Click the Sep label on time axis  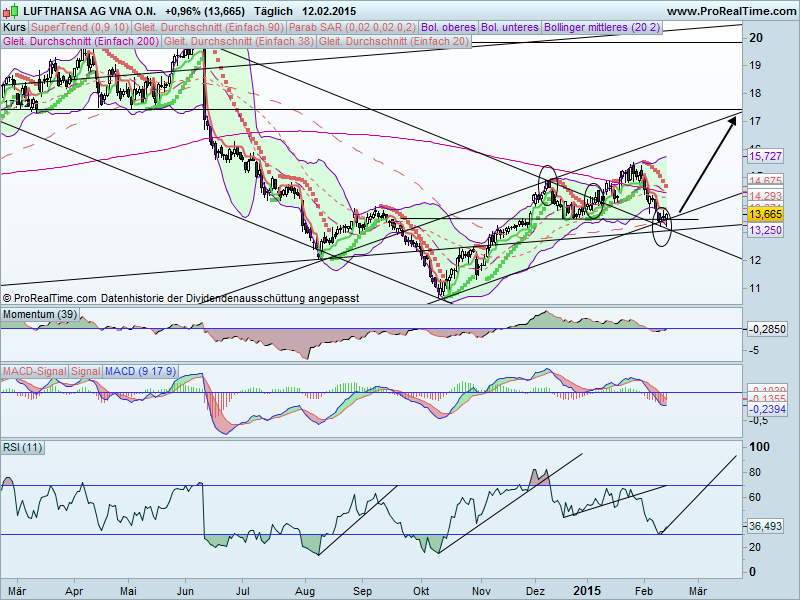363,591
